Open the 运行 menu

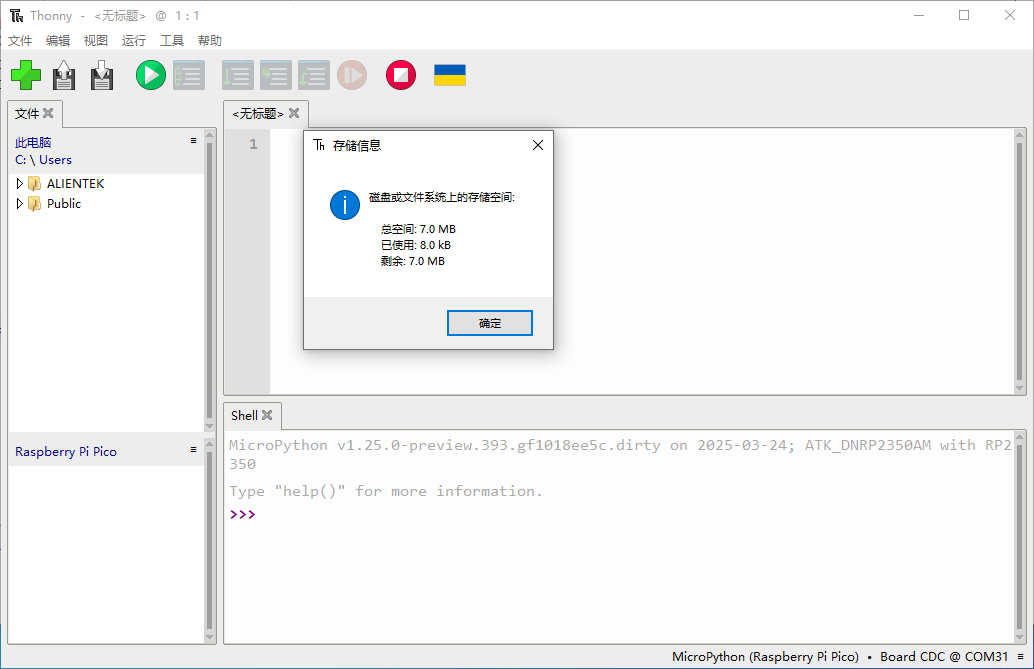click(x=134, y=40)
